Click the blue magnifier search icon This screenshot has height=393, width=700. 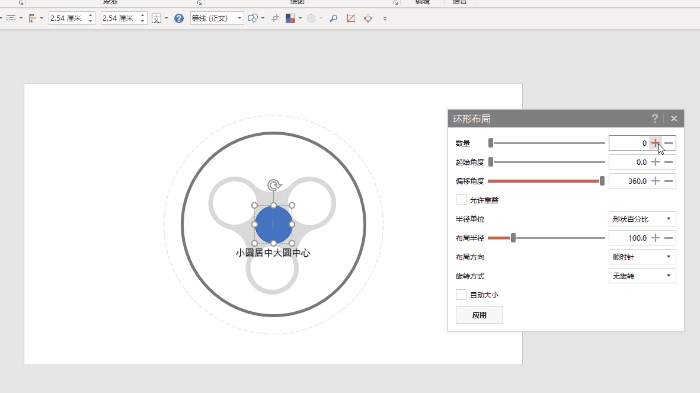333,18
